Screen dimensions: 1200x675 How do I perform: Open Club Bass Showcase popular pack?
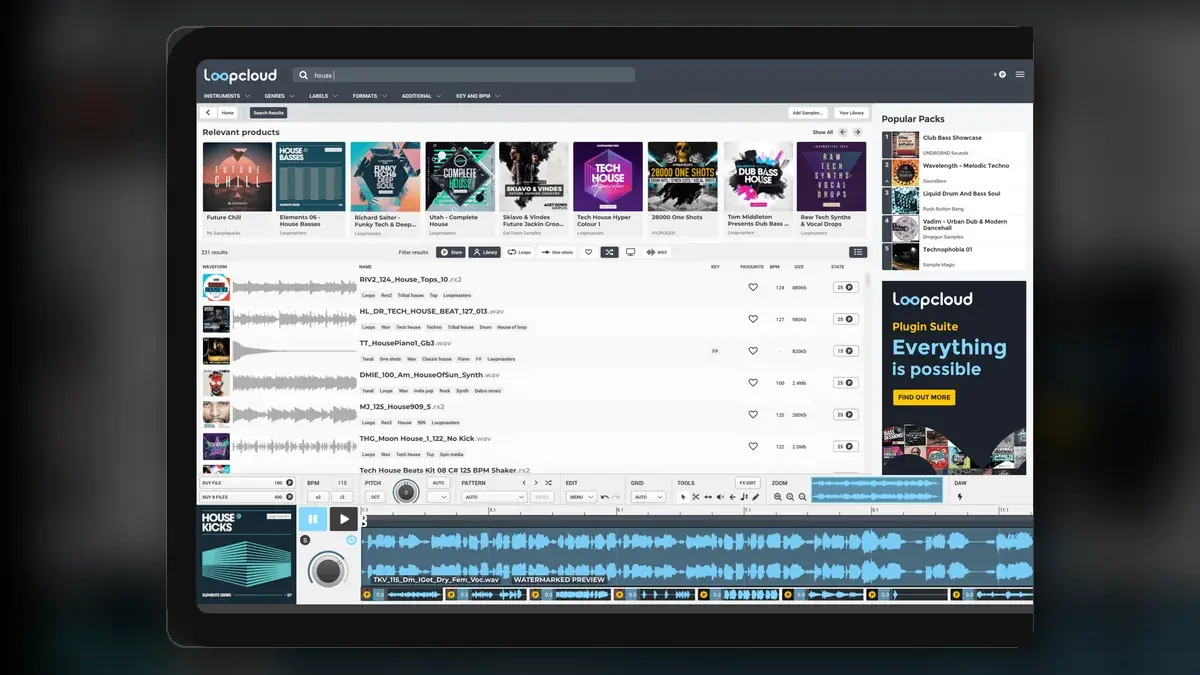coord(953,144)
